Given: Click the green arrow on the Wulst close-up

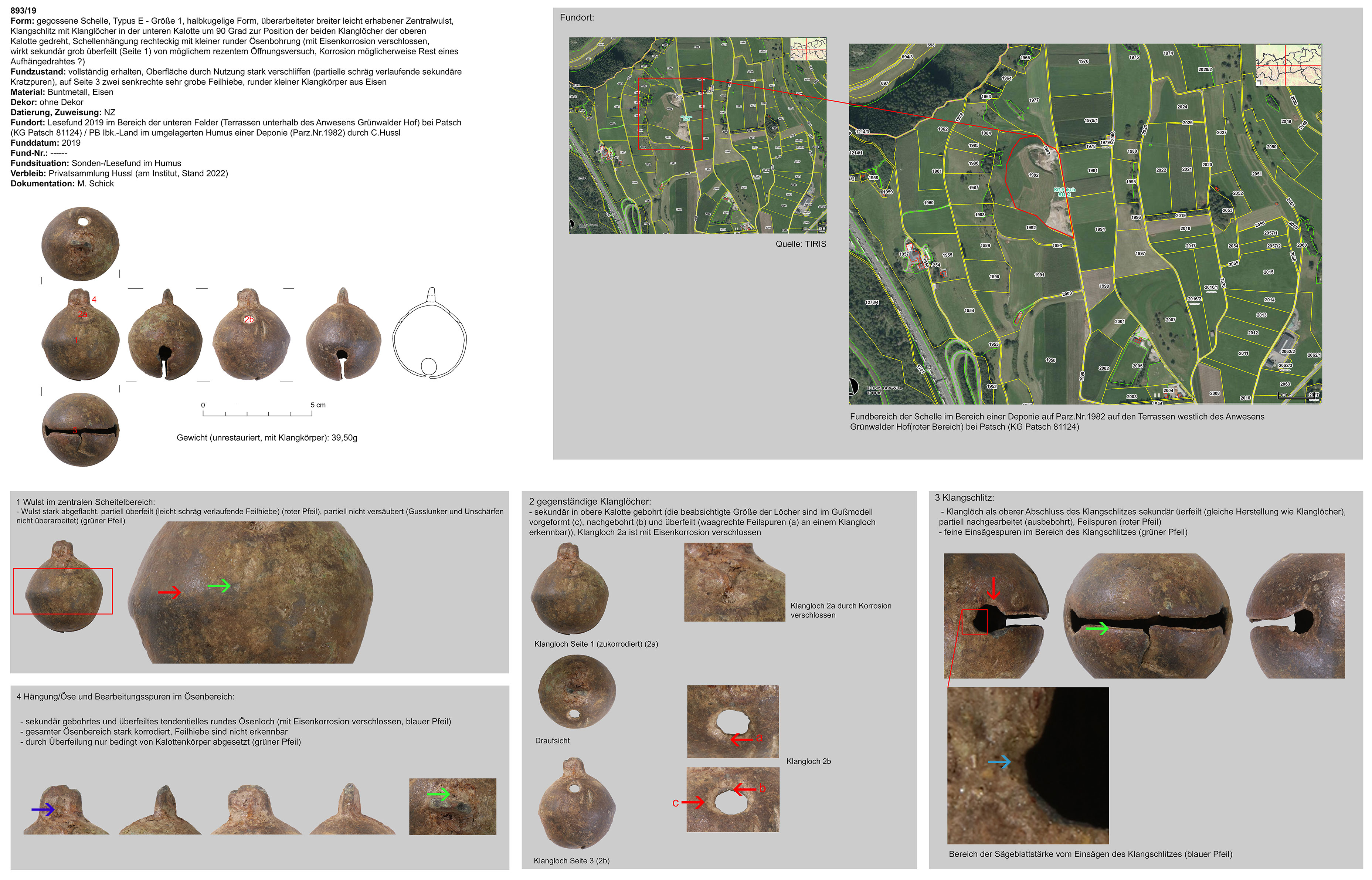Looking at the screenshot, I should (x=219, y=586).
